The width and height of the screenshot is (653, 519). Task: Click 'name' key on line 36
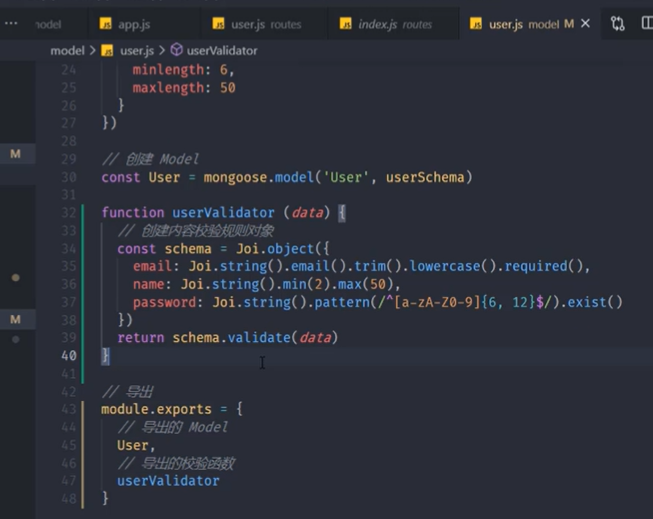pyautogui.click(x=148, y=284)
